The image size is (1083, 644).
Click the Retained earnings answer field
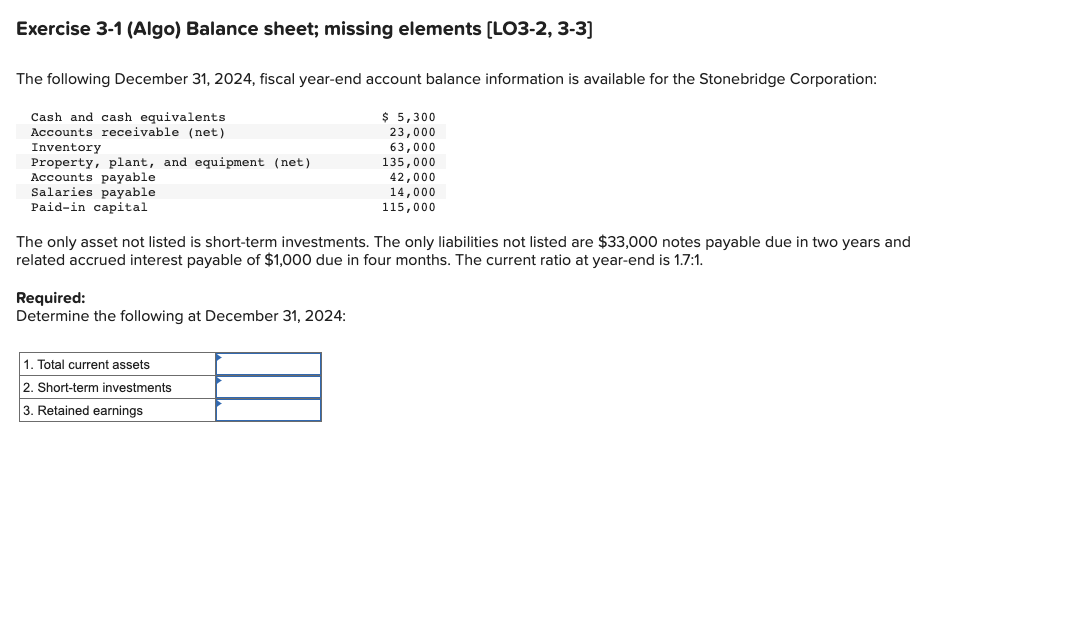tap(270, 409)
